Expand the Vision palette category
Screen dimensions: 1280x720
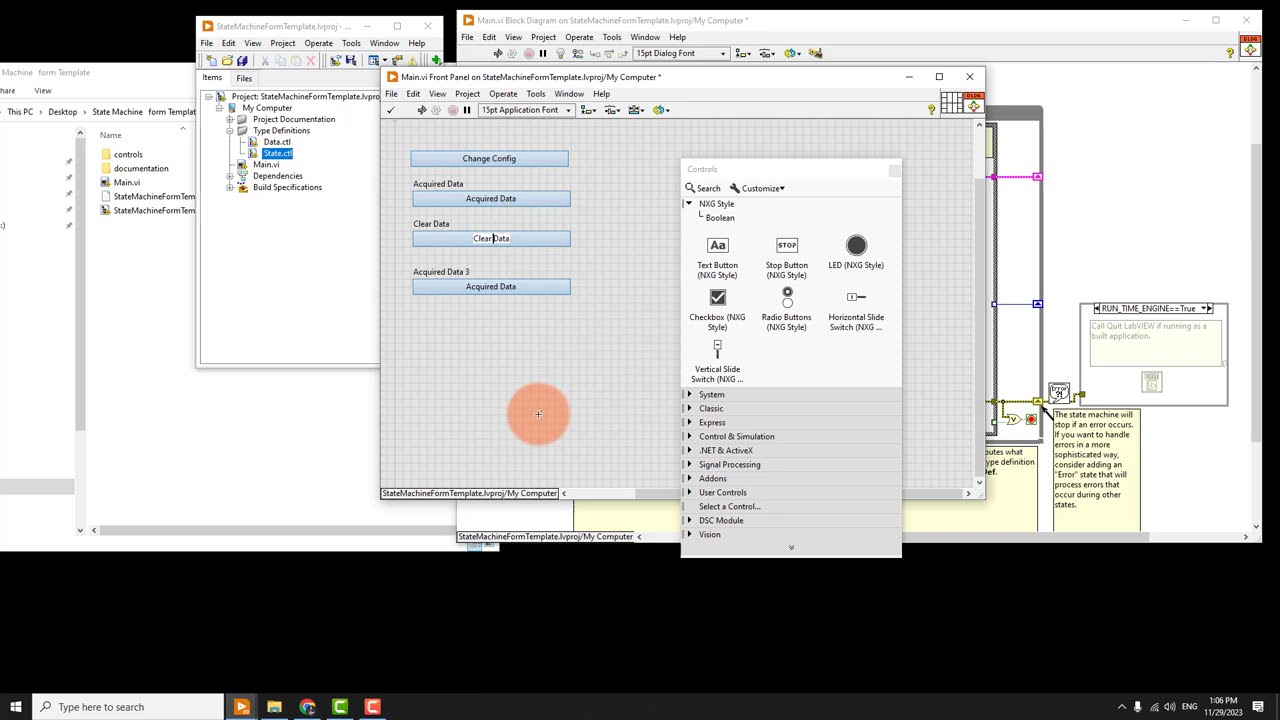pos(688,535)
